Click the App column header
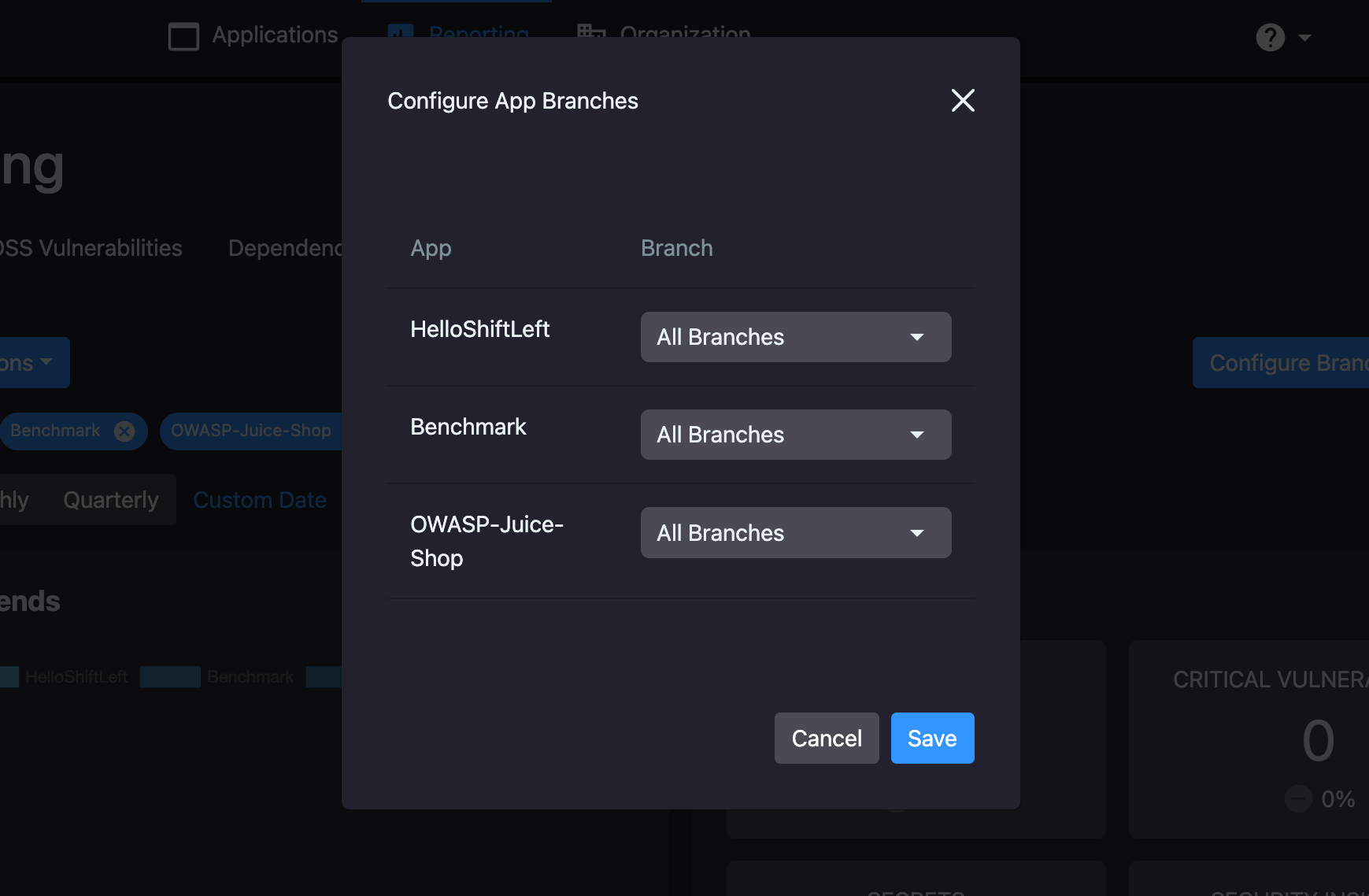Image resolution: width=1369 pixels, height=896 pixels. tap(431, 248)
